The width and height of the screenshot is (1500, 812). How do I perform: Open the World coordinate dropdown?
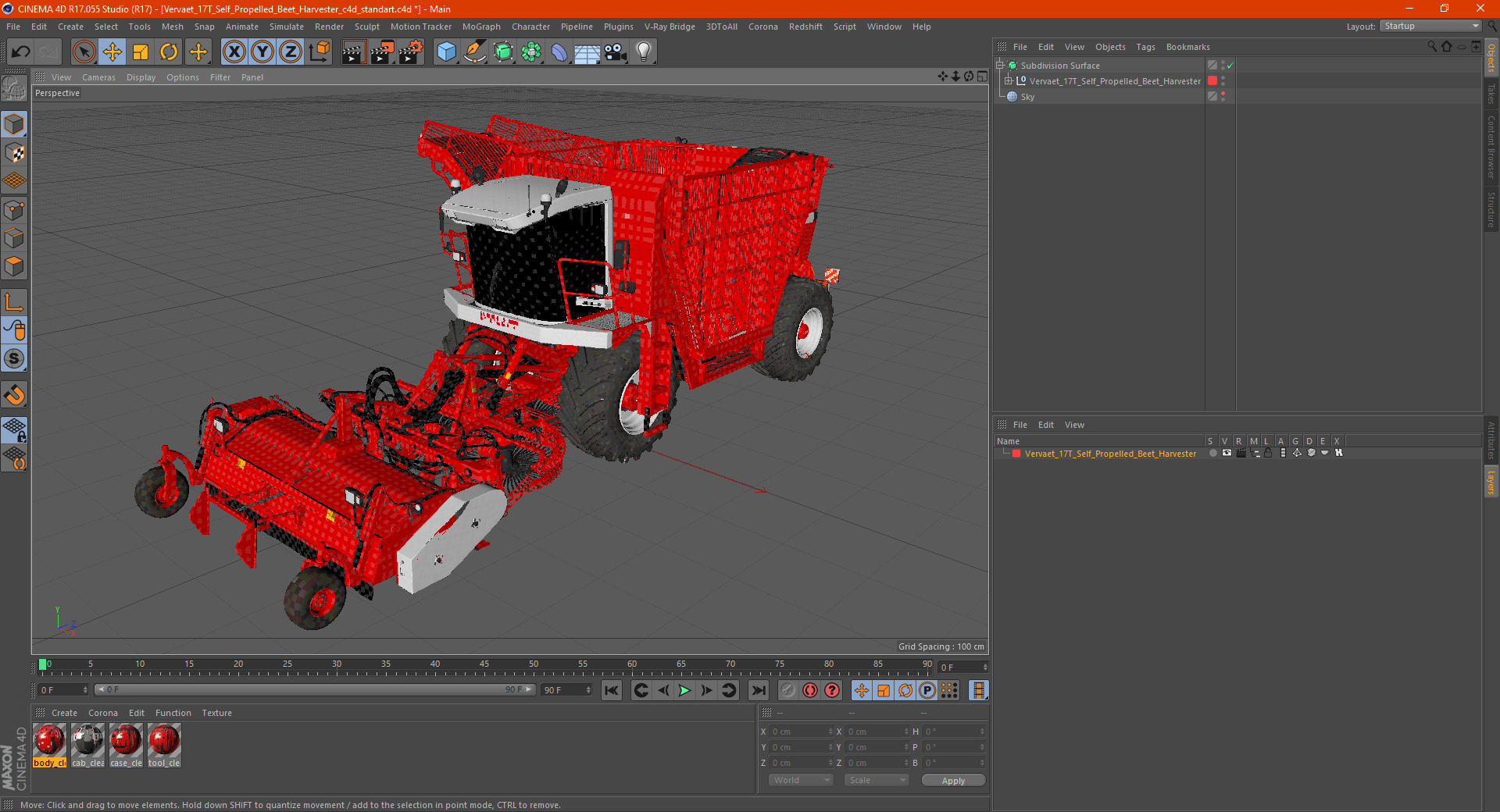(801, 780)
